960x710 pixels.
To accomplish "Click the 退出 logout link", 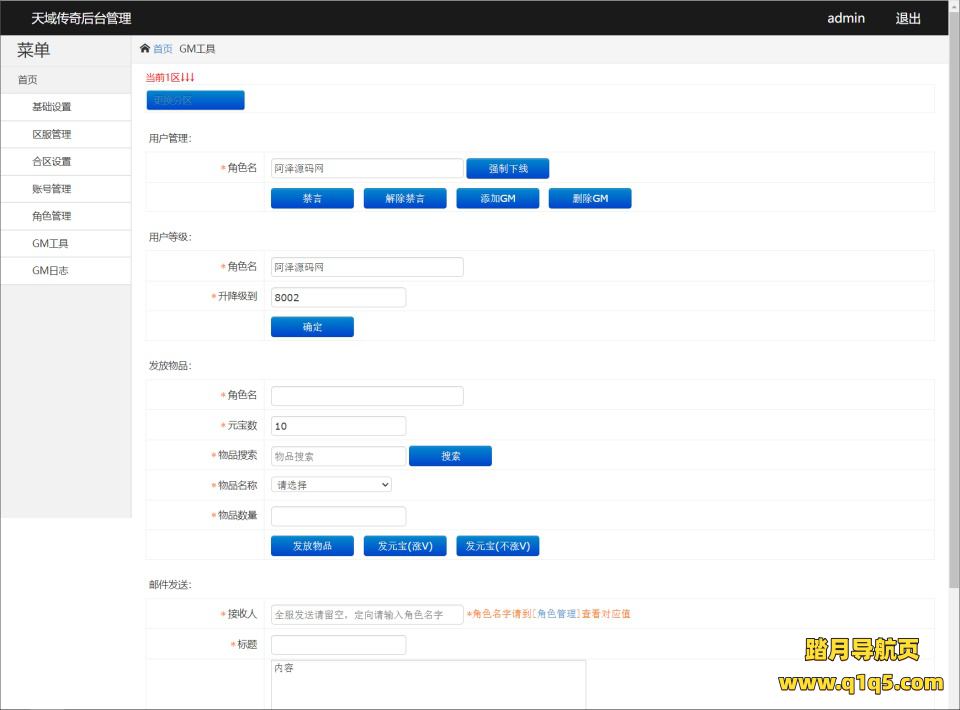I will point(908,18).
